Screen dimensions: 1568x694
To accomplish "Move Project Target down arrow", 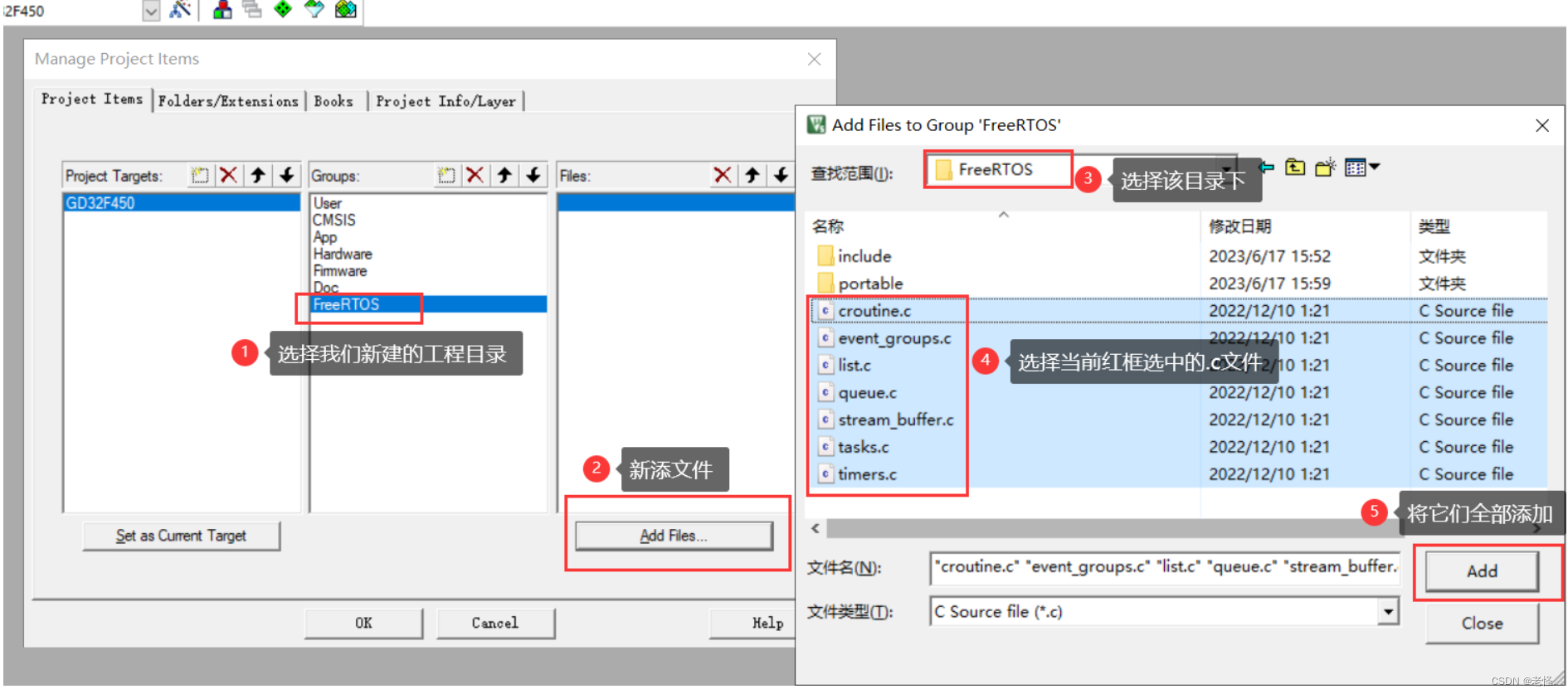I will coord(287,175).
